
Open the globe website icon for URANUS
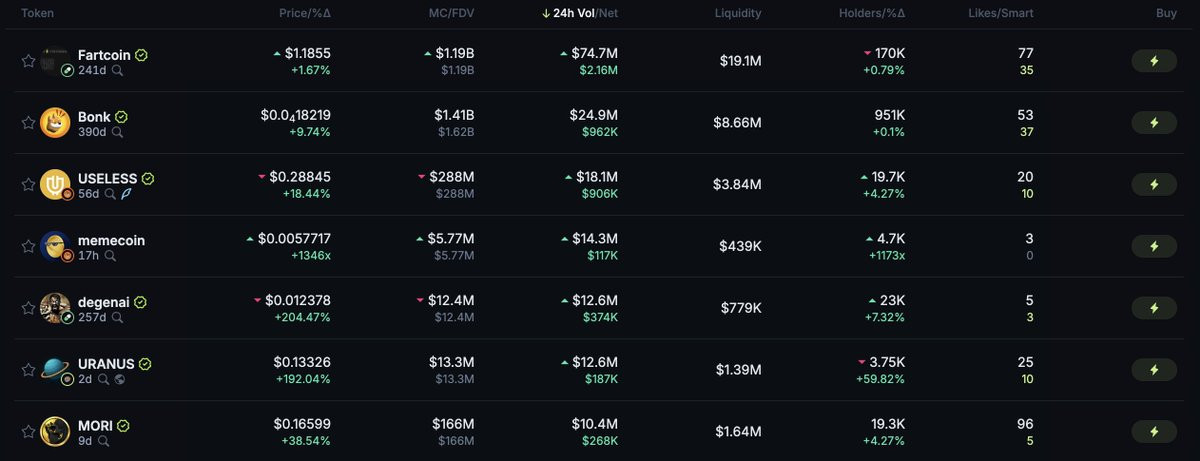tap(119, 380)
